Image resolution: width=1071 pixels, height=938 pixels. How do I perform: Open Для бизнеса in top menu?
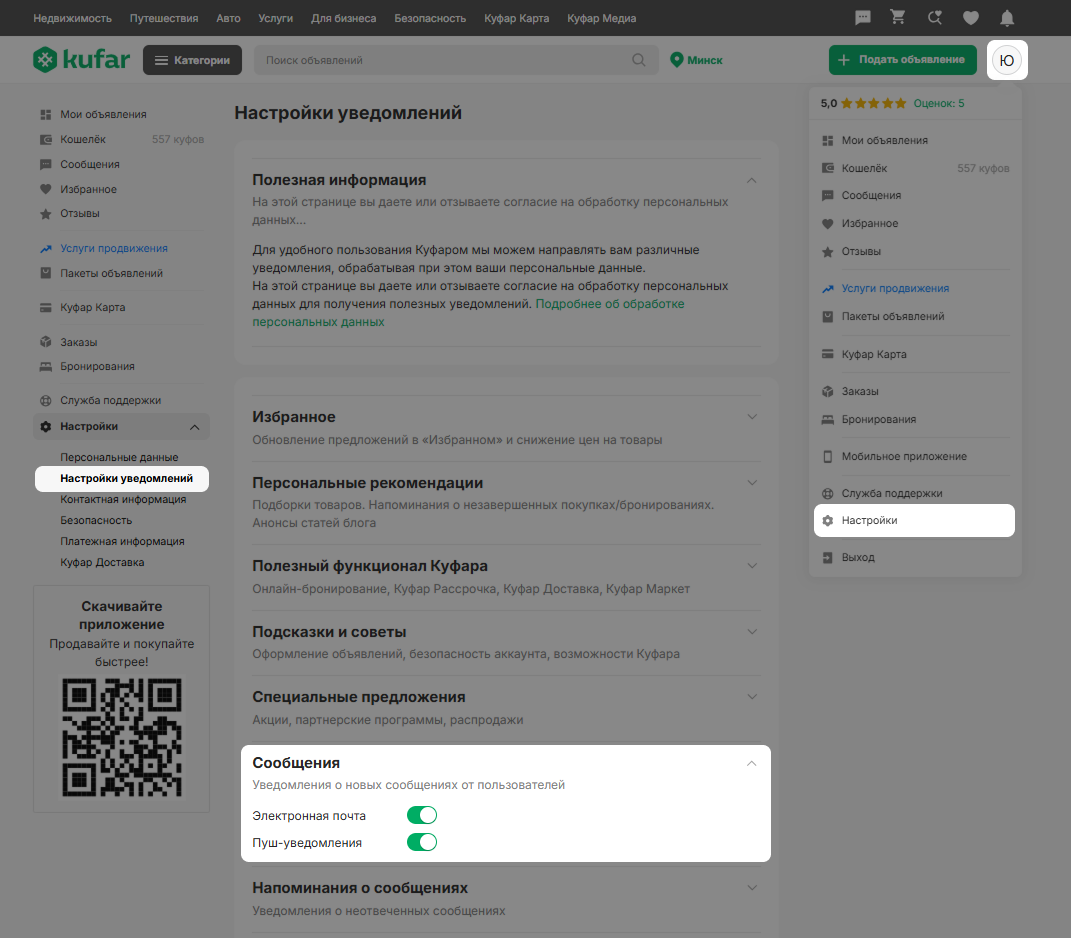(344, 18)
